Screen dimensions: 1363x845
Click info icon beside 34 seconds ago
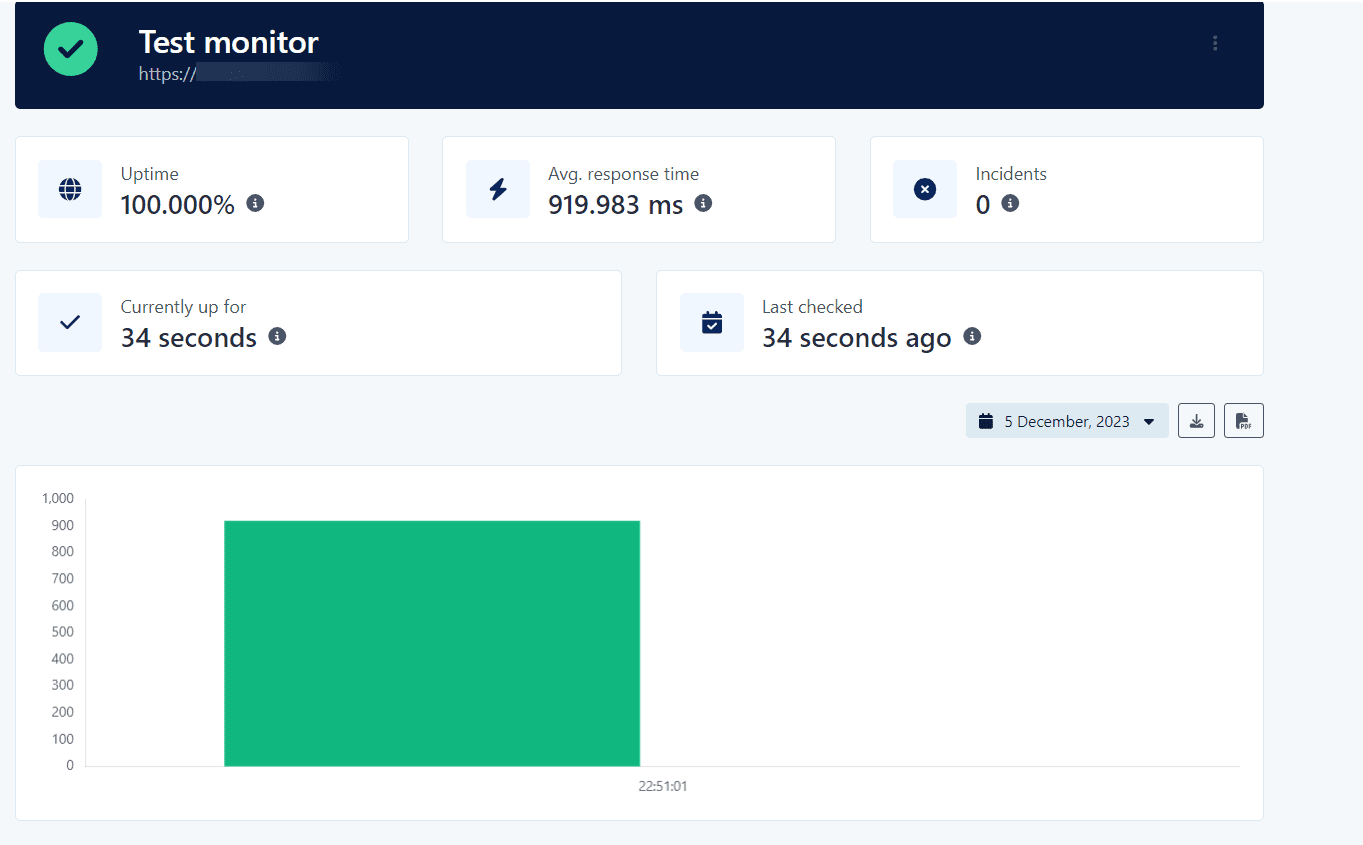(971, 337)
